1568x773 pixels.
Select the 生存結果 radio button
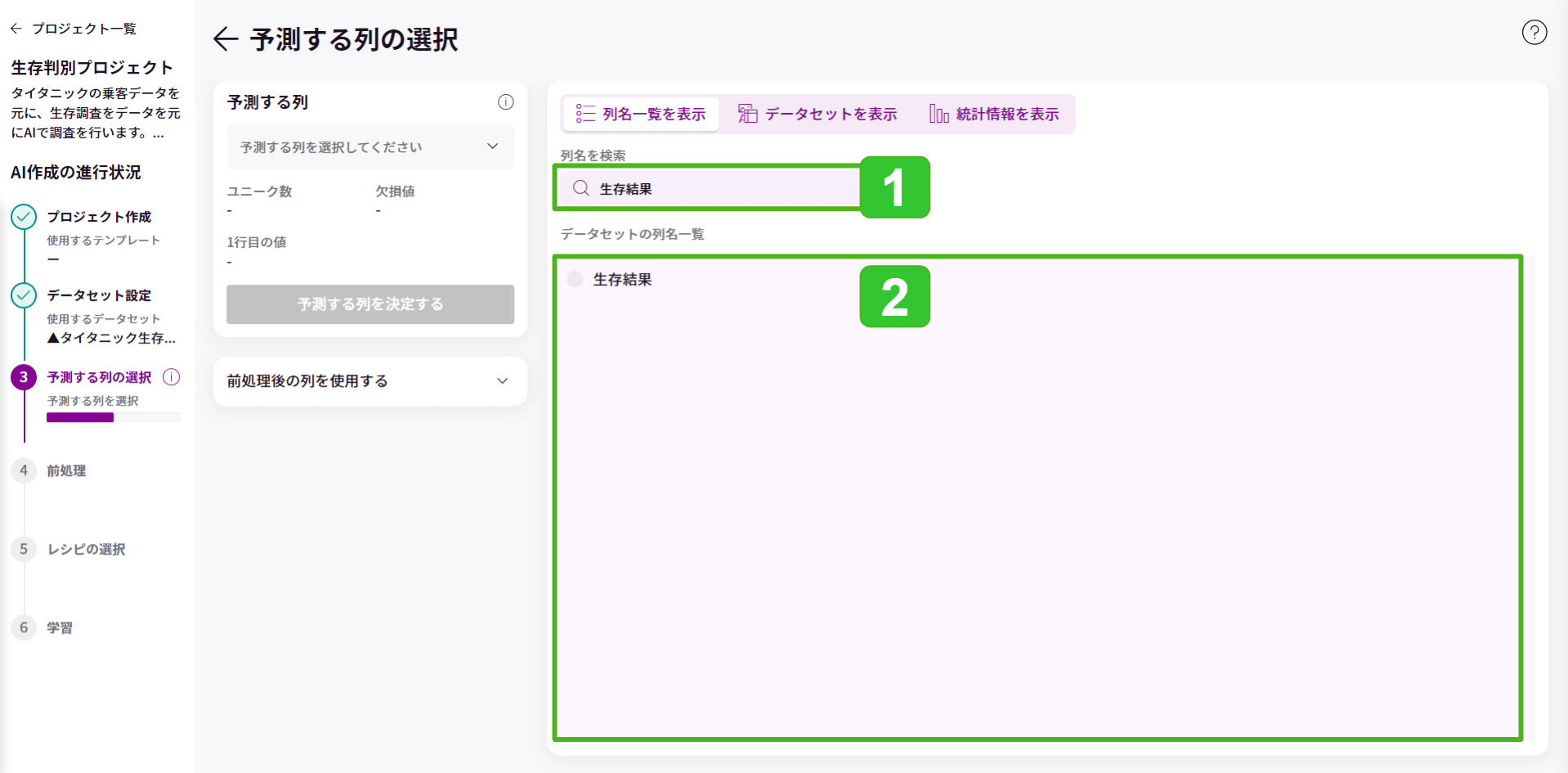[x=576, y=280]
